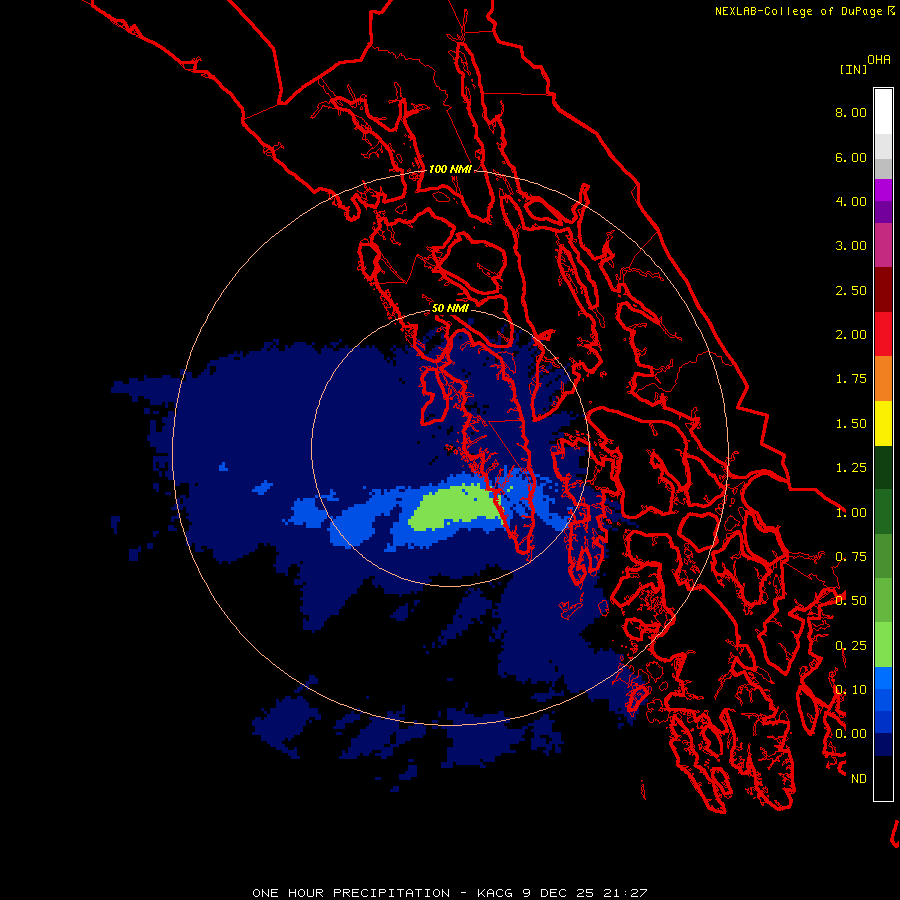Viewport: 900px width, 900px height.
Task: Click the NEXLAB-College of DuPage credit text
Action: coord(798,11)
